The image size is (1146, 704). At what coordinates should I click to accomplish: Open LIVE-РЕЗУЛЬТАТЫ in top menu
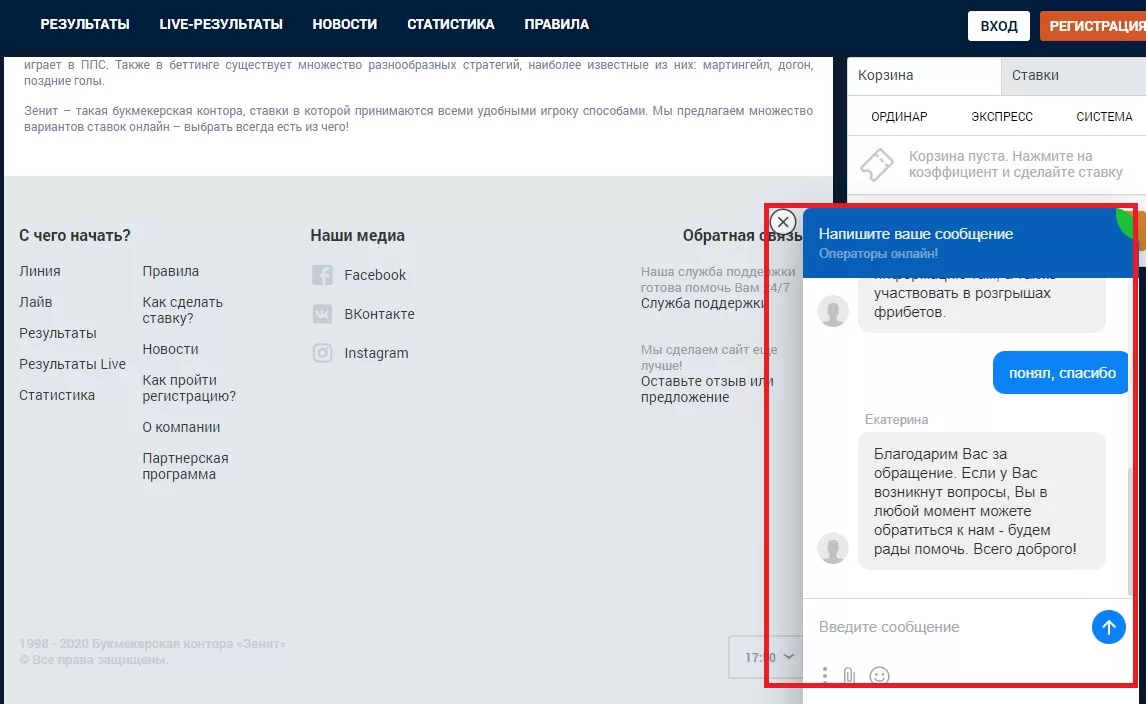[x=221, y=24]
